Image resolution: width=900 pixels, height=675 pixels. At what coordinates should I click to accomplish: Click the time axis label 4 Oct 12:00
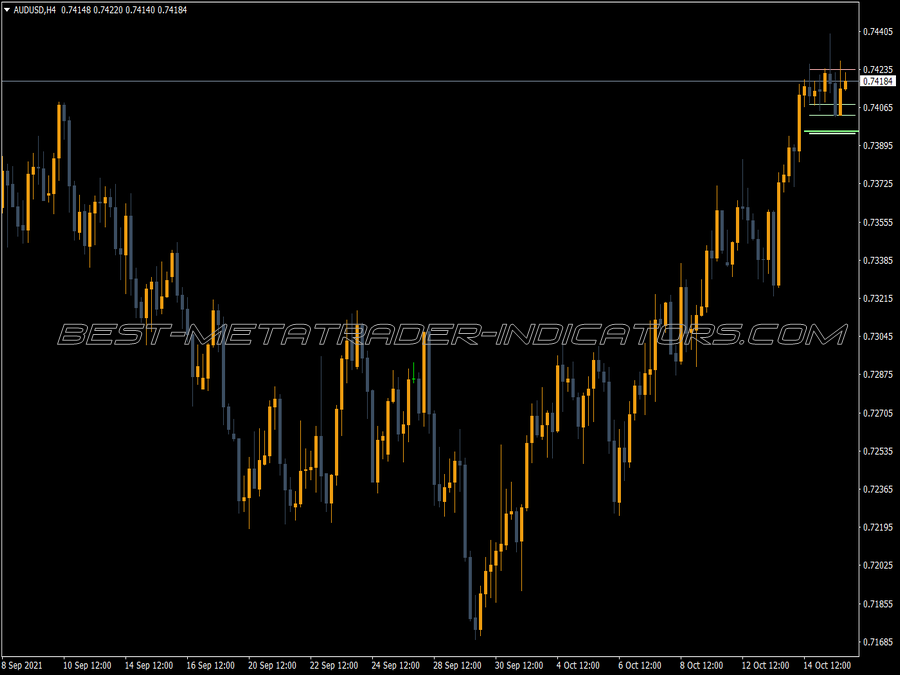pyautogui.click(x=578, y=665)
